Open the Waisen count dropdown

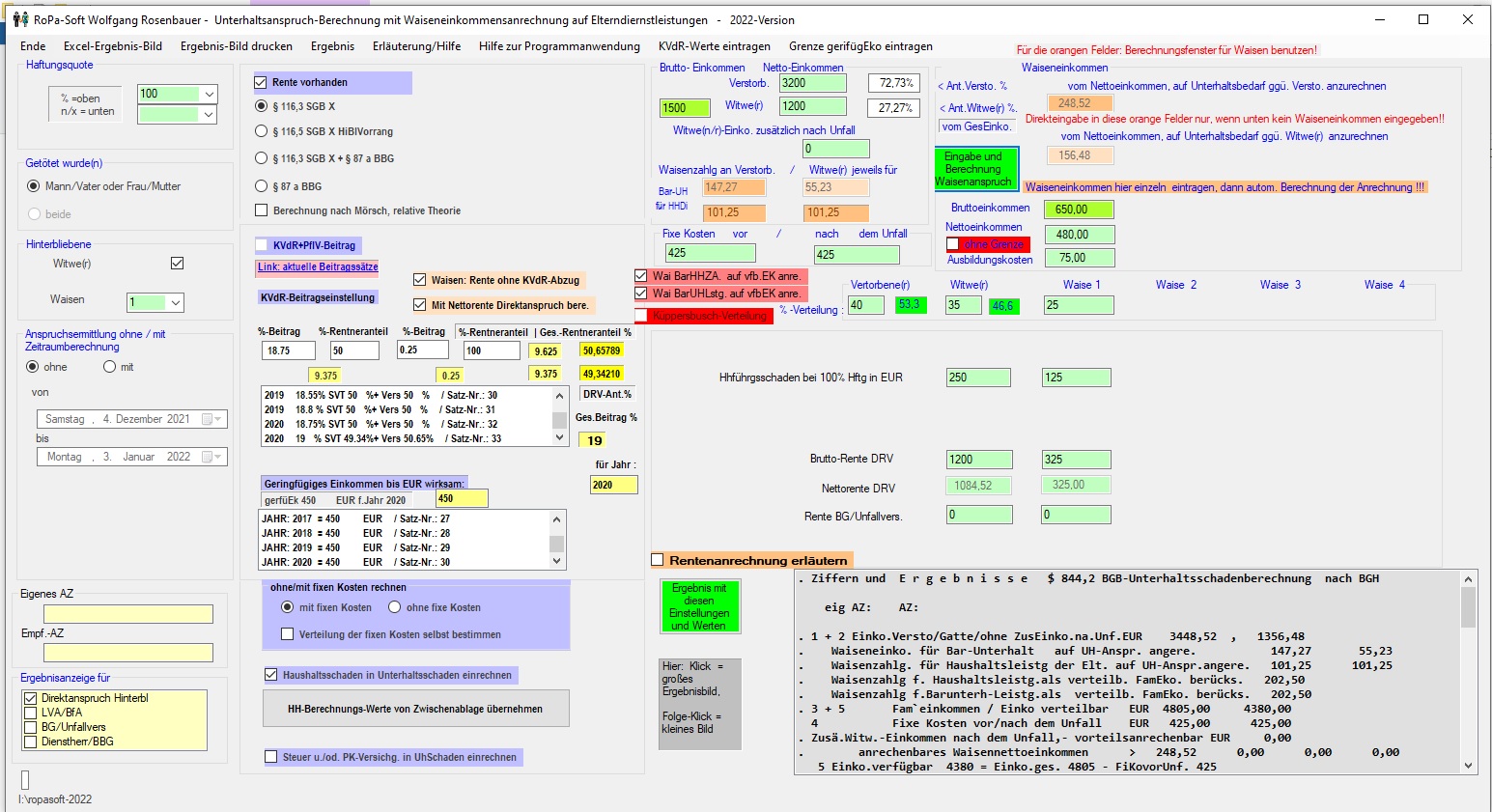click(x=175, y=302)
